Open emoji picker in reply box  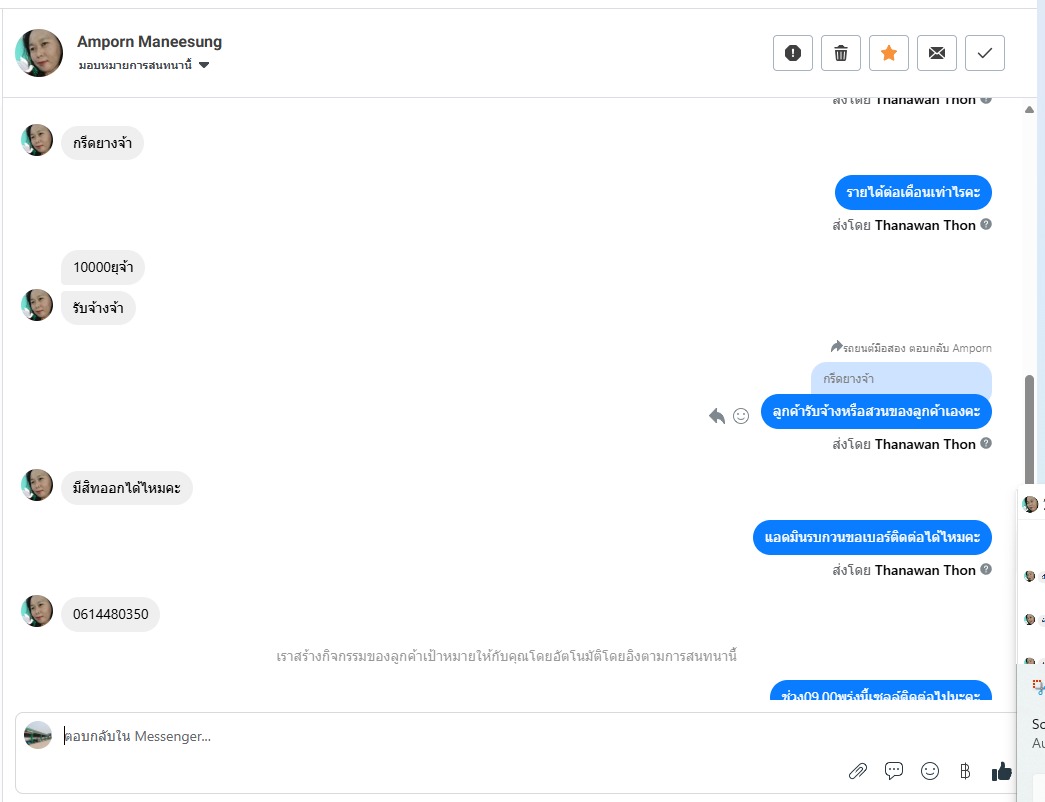point(930,771)
